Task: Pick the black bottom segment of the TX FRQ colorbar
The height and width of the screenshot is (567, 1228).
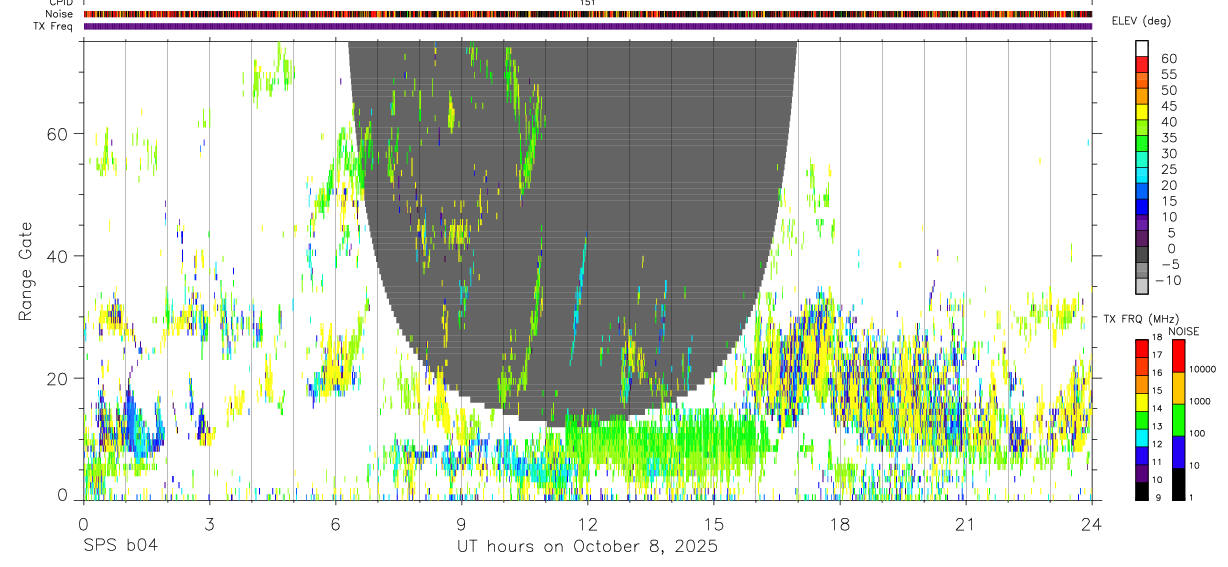Action: pyautogui.click(x=1142, y=491)
